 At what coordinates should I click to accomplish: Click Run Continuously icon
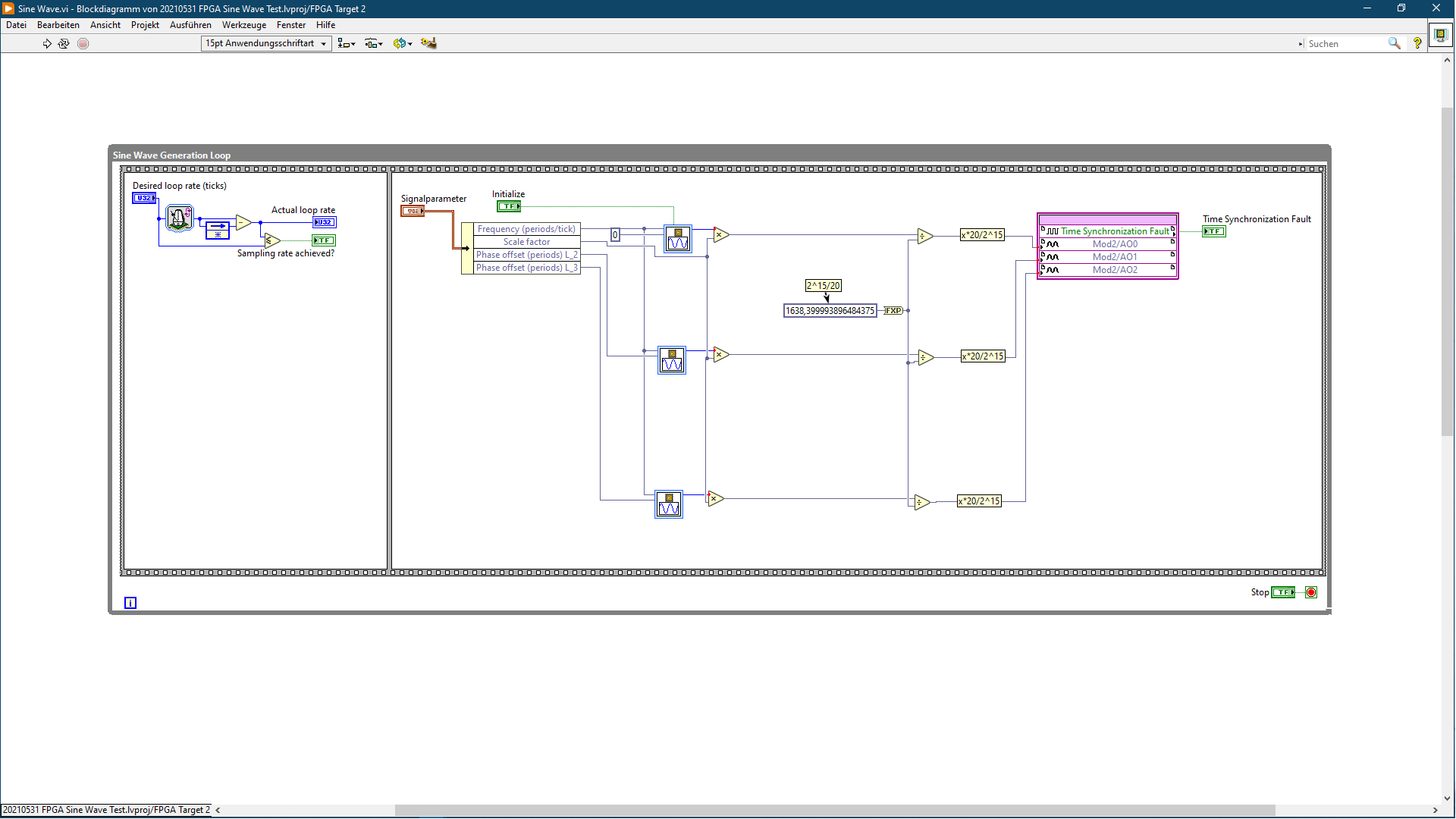click(x=64, y=44)
